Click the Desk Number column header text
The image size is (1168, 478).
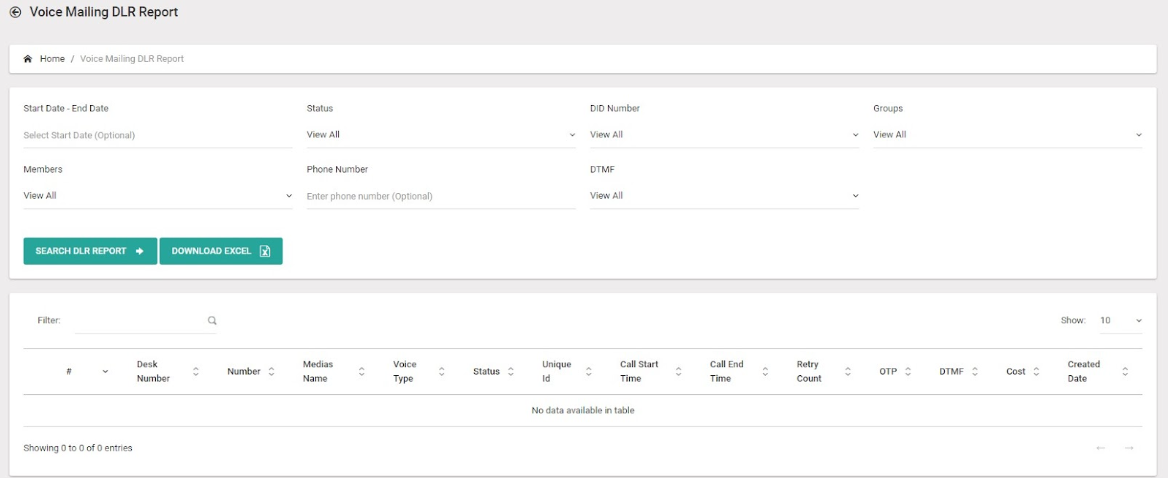pos(153,372)
